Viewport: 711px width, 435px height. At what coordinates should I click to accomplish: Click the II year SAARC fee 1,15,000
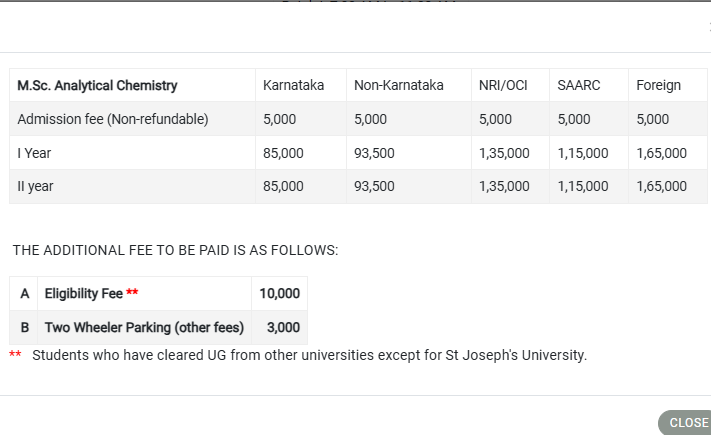(x=582, y=186)
